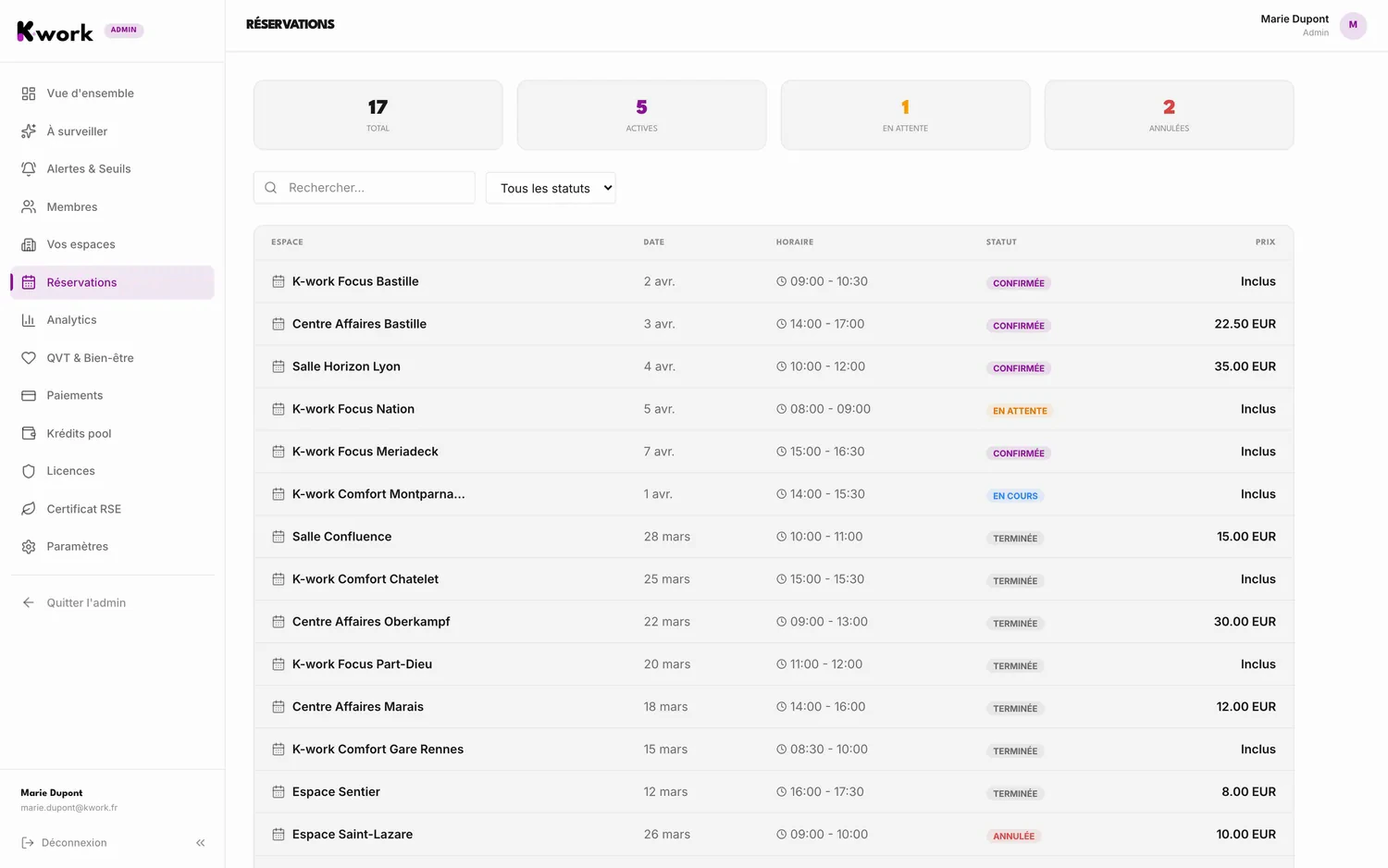Click the QVT & Bien-être heart icon
This screenshot has height=868, width=1388.
click(x=29, y=358)
